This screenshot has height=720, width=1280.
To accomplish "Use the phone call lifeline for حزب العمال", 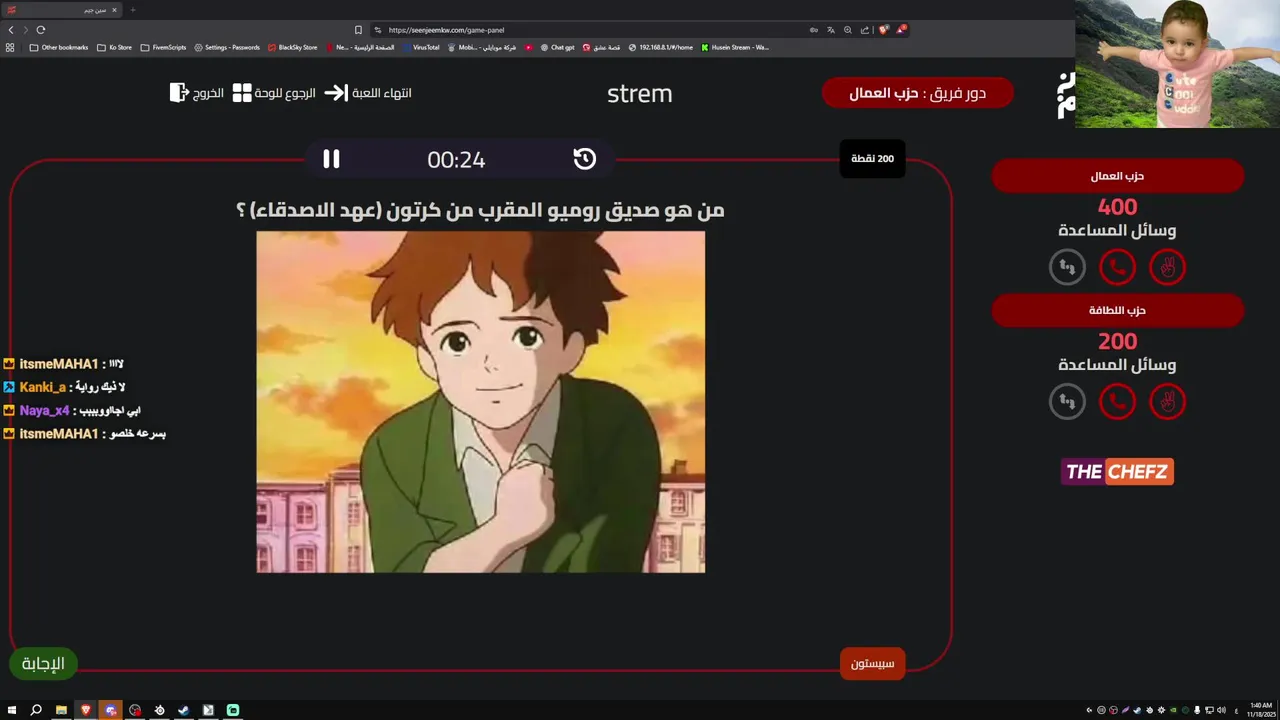I will click(1117, 267).
